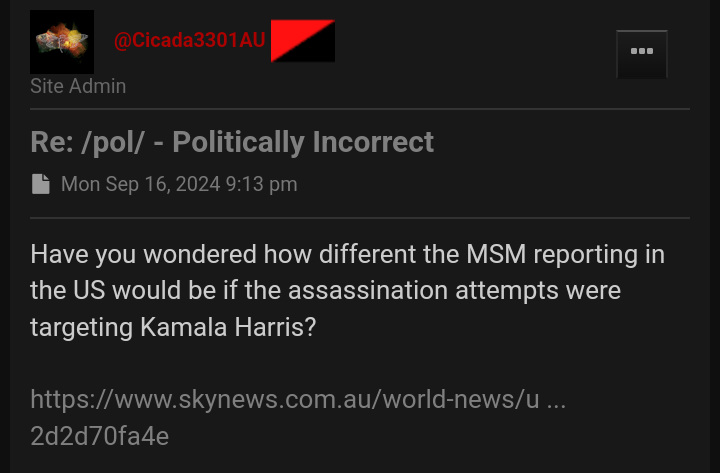Click the word Incorrect in the post title
Screen dimensions: 720x473
[x=373, y=141]
